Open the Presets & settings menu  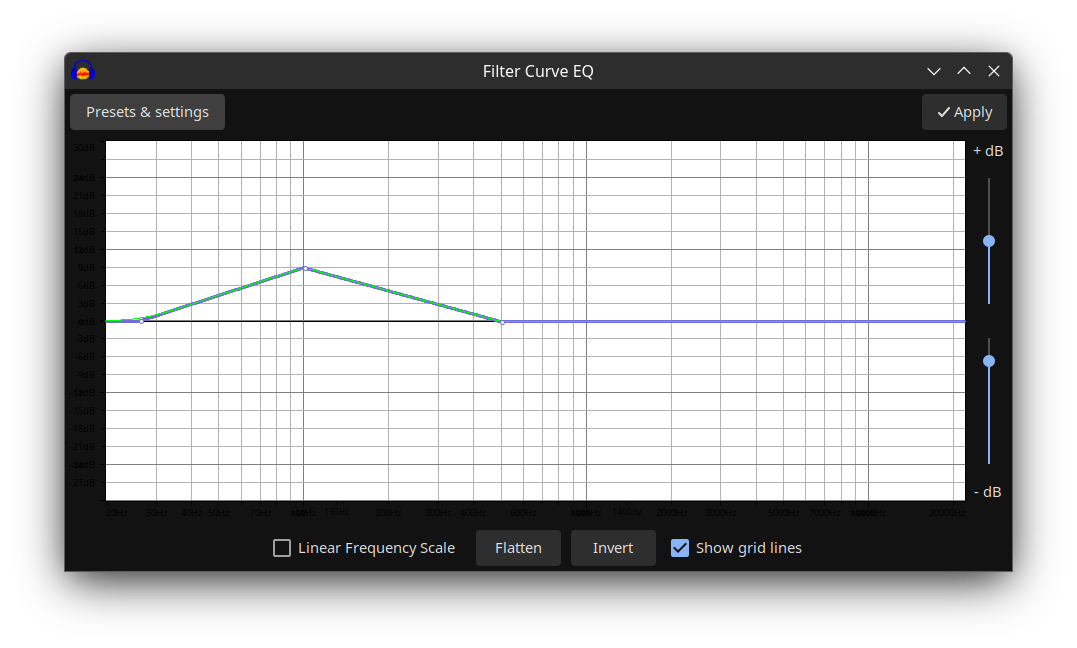pyautogui.click(x=147, y=112)
